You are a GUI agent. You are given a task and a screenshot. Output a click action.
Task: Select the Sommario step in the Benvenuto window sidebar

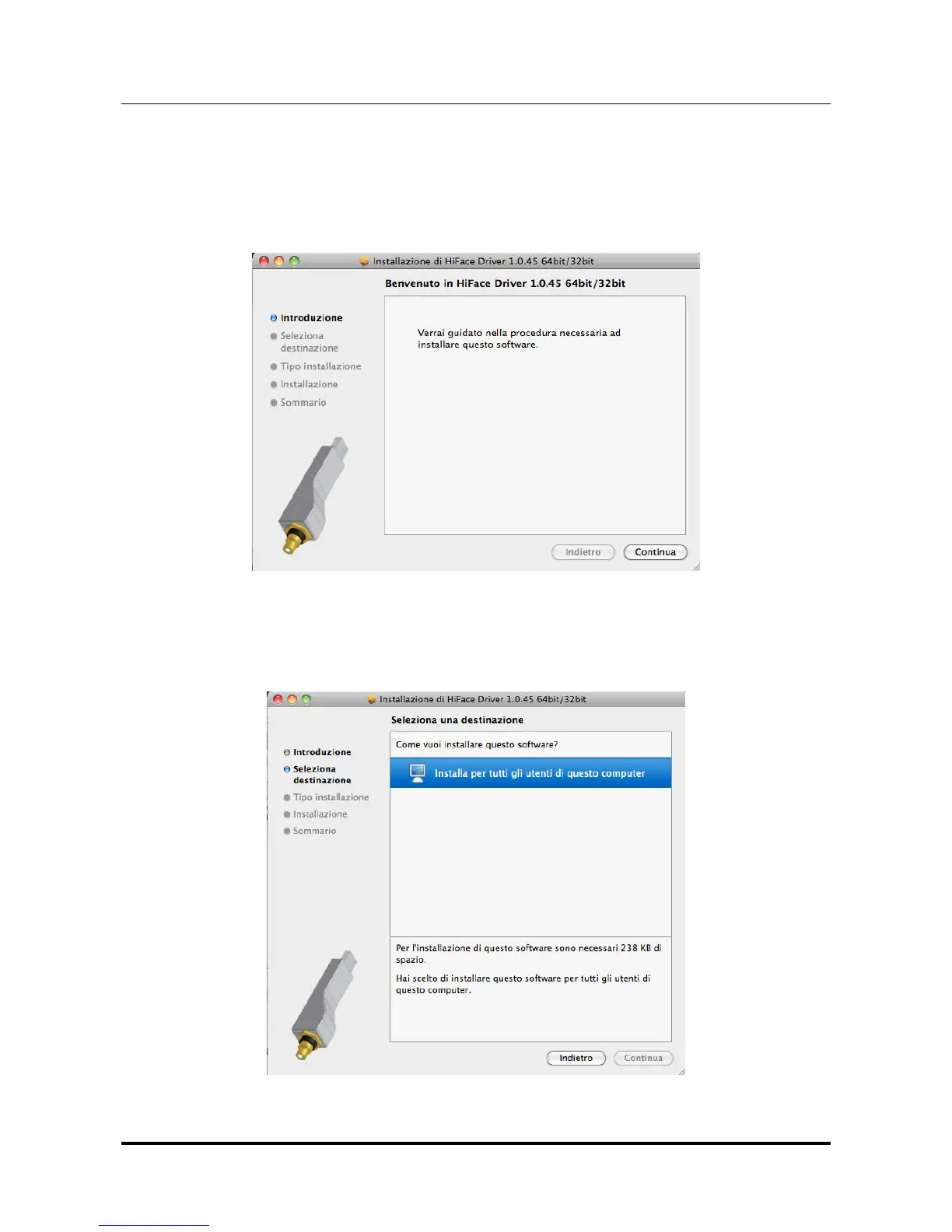[303, 403]
